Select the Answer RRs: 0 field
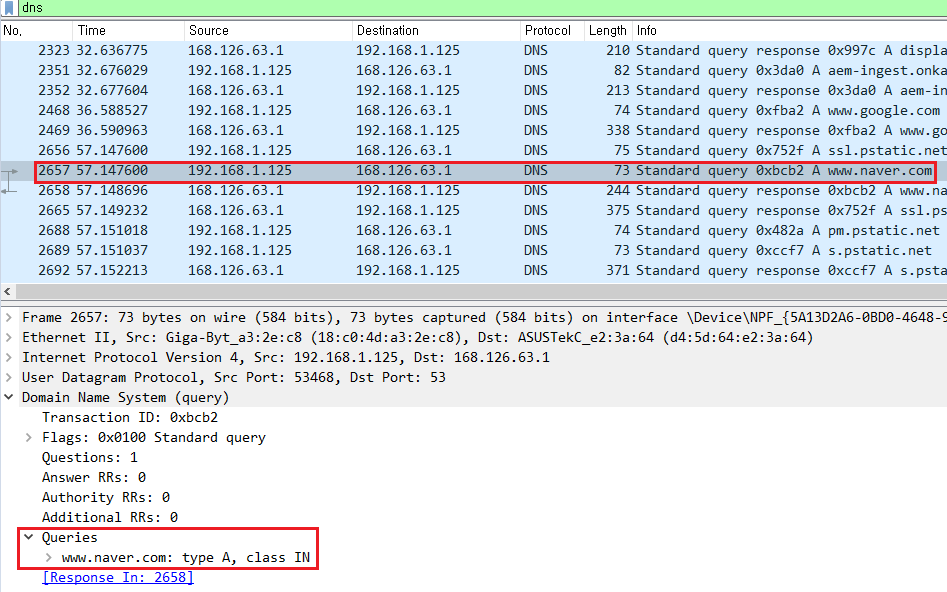947x592 pixels. 94,477
